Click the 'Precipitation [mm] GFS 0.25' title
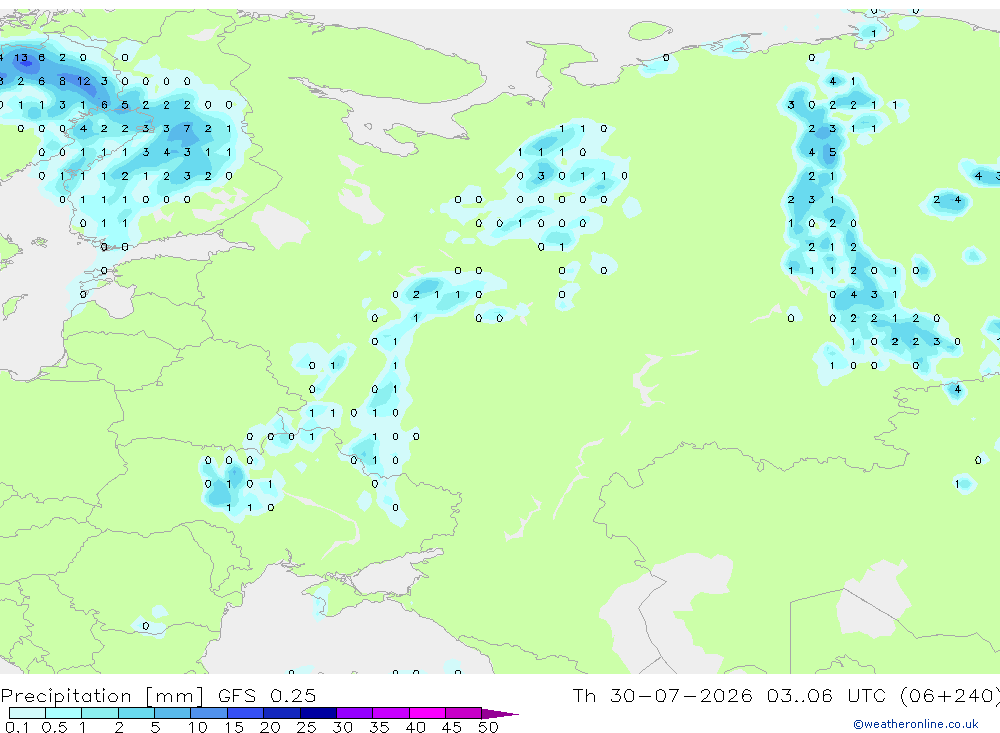 click(x=158, y=695)
